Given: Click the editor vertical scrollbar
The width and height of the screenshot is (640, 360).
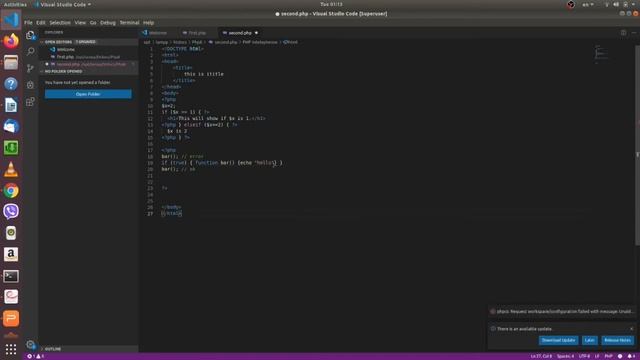Looking at the screenshot, I should [638, 145].
